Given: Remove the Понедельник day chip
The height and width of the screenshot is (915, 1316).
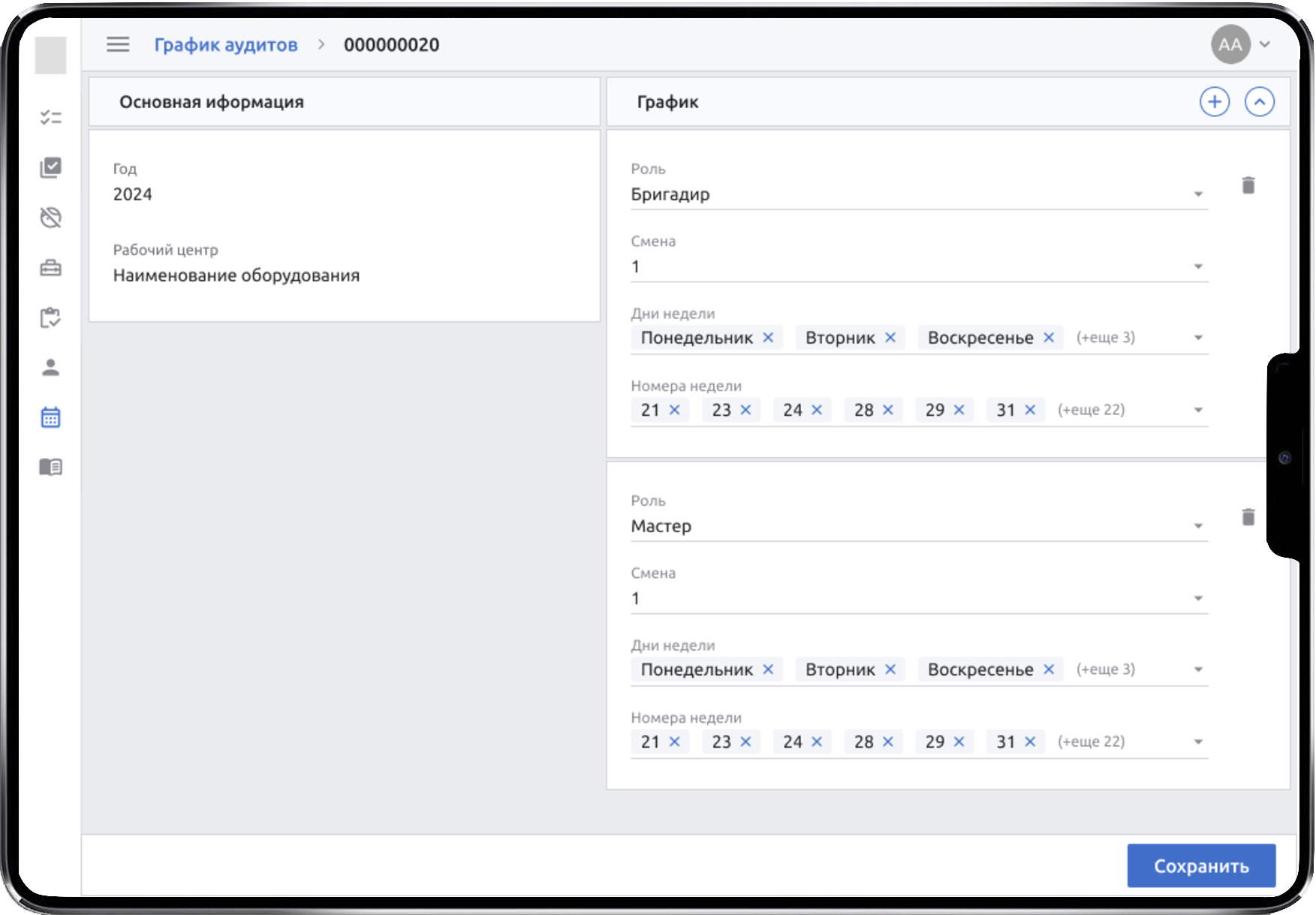Looking at the screenshot, I should pyautogui.click(x=768, y=338).
